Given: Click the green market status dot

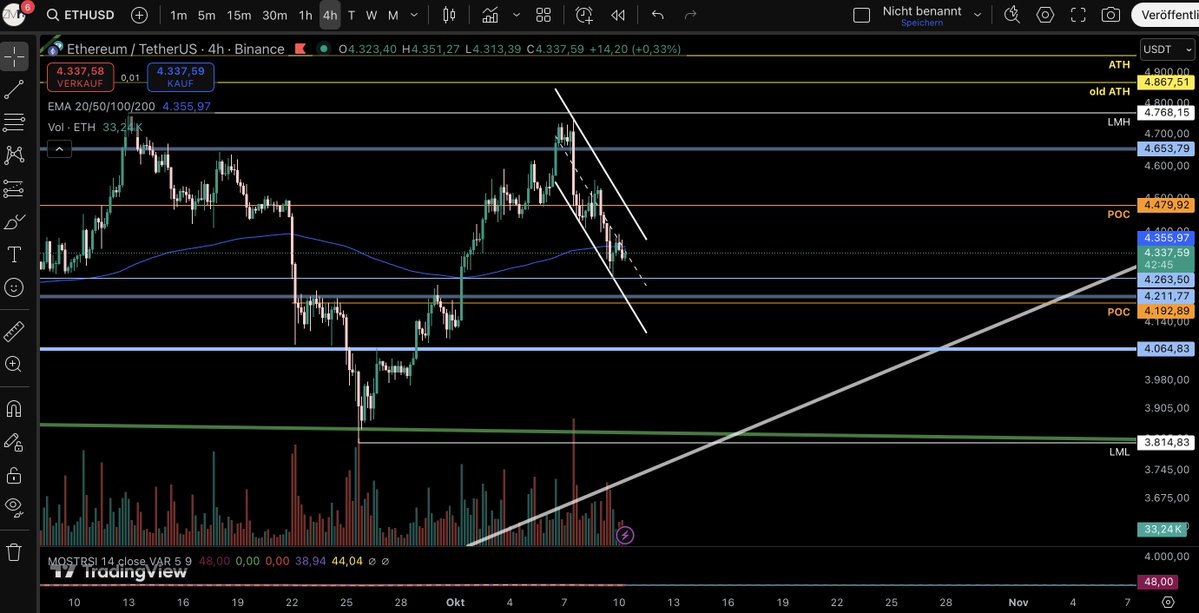Looking at the screenshot, I should pyautogui.click(x=324, y=48).
